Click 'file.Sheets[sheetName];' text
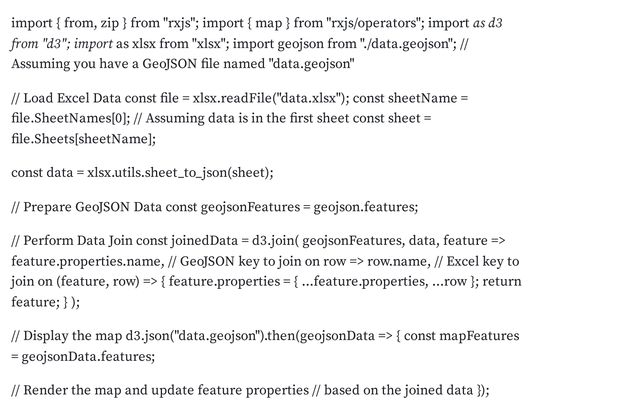The height and width of the screenshot is (400, 640). [x=84, y=139]
